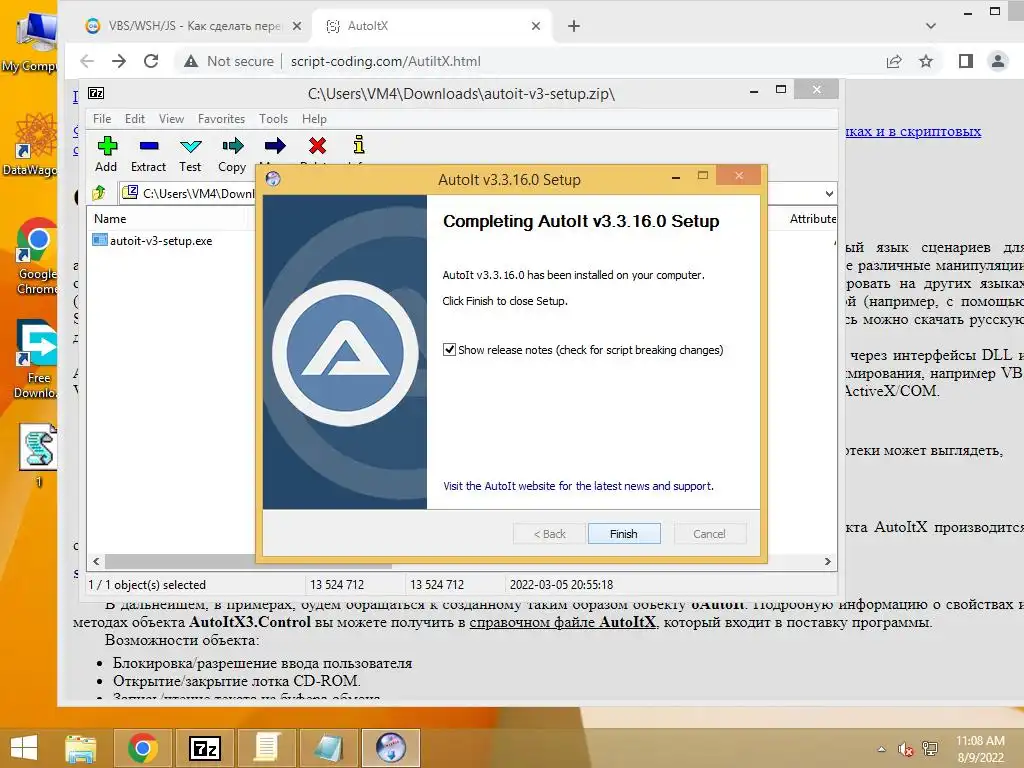Open AutoIt Setup taskbar icon
Image resolution: width=1024 pixels, height=768 pixels.
click(391, 748)
